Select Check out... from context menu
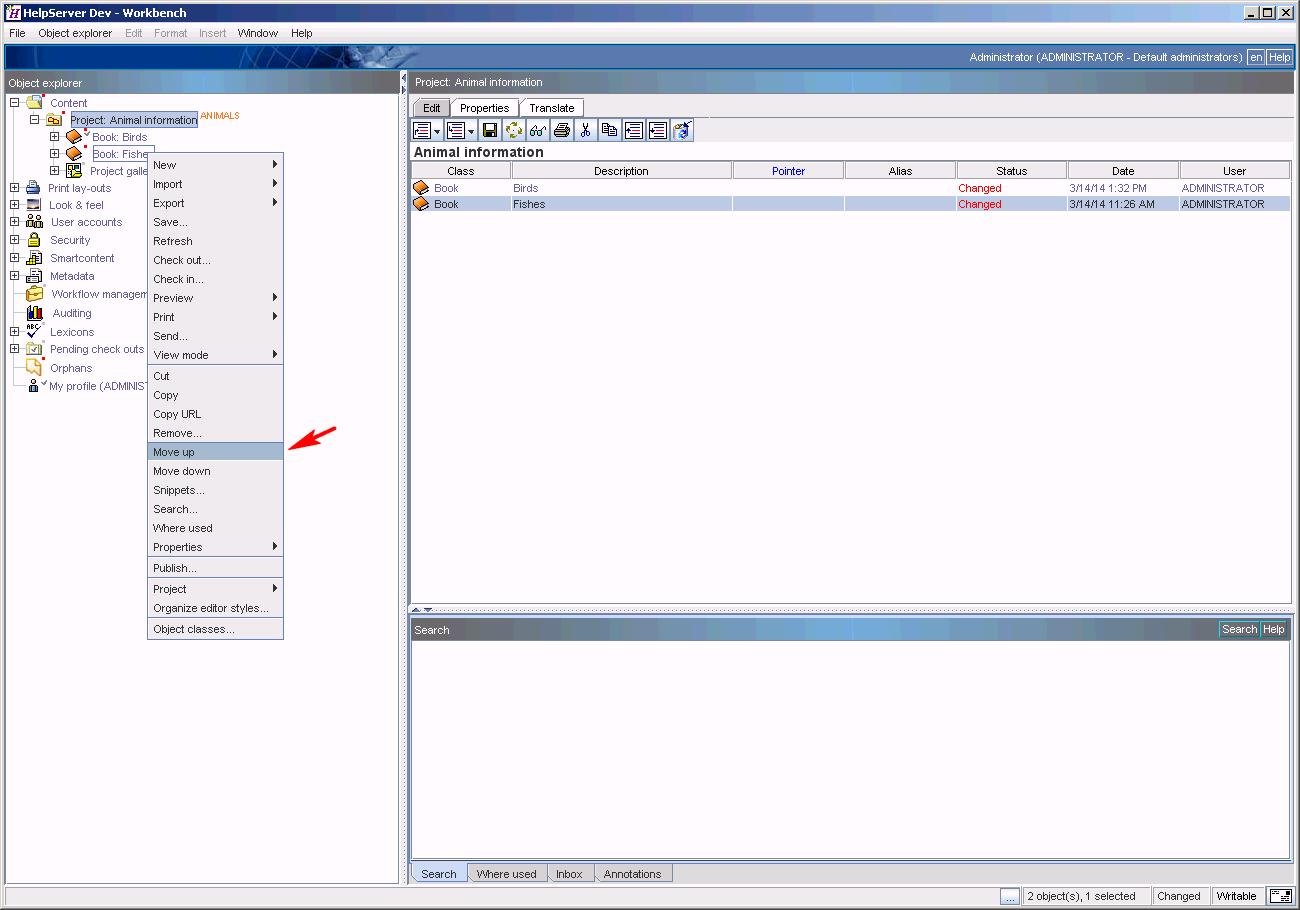 click(215, 260)
